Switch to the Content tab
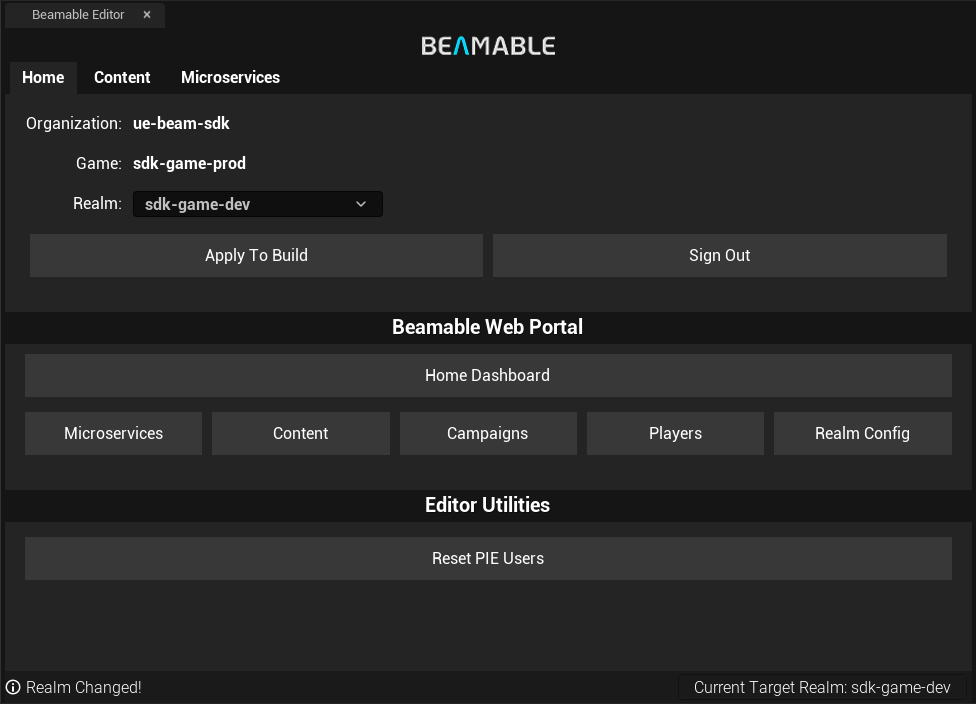This screenshot has width=976, height=704. [122, 77]
